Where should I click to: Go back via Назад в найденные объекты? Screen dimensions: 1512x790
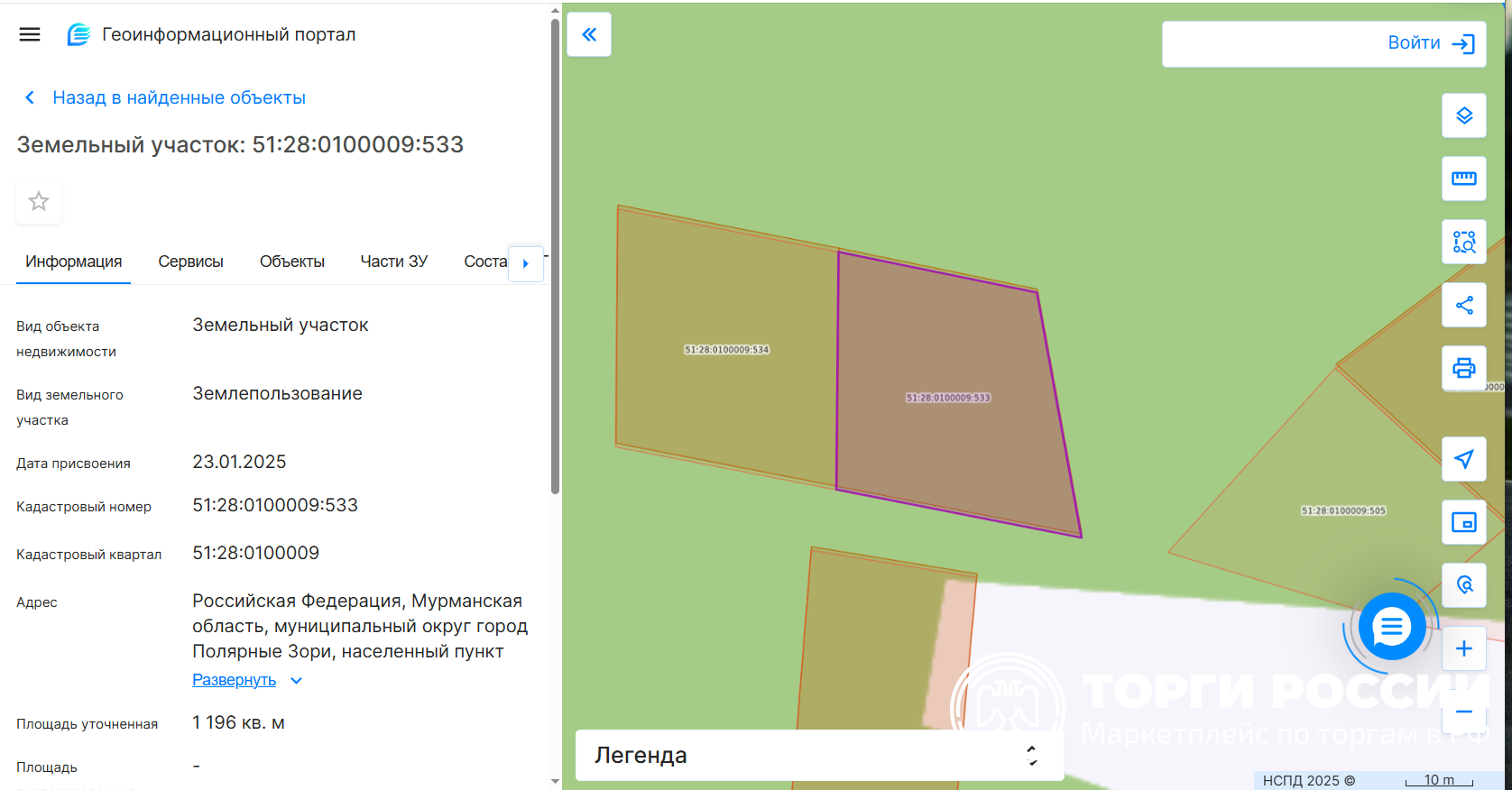tap(178, 97)
